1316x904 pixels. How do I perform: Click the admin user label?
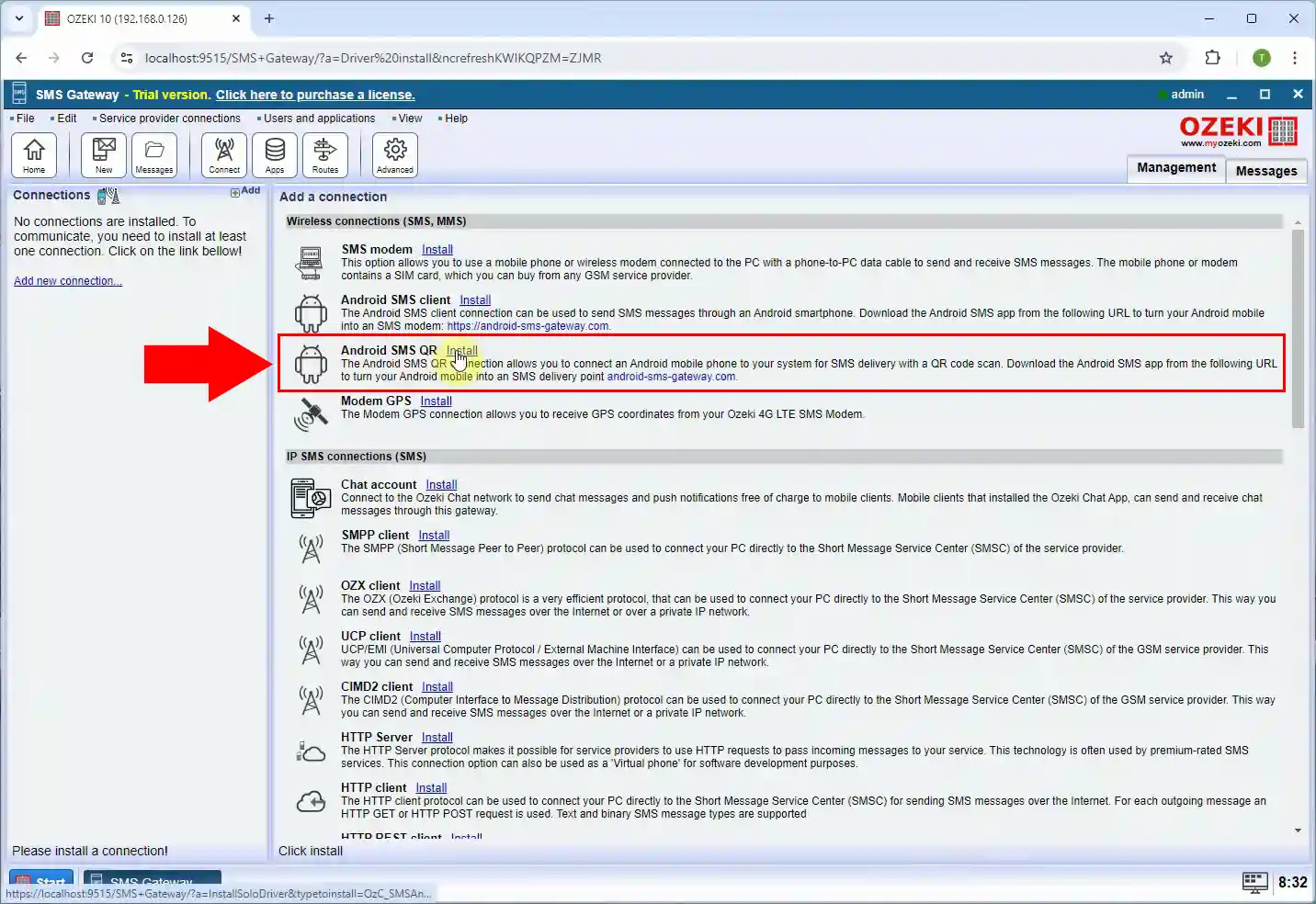click(x=1186, y=95)
